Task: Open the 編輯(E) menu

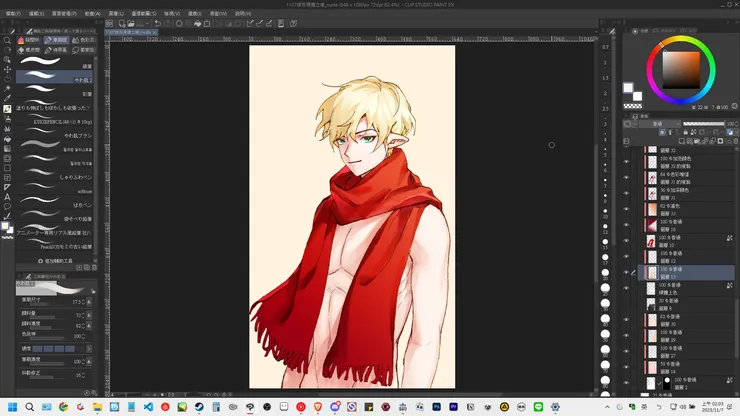Action: tap(36, 14)
